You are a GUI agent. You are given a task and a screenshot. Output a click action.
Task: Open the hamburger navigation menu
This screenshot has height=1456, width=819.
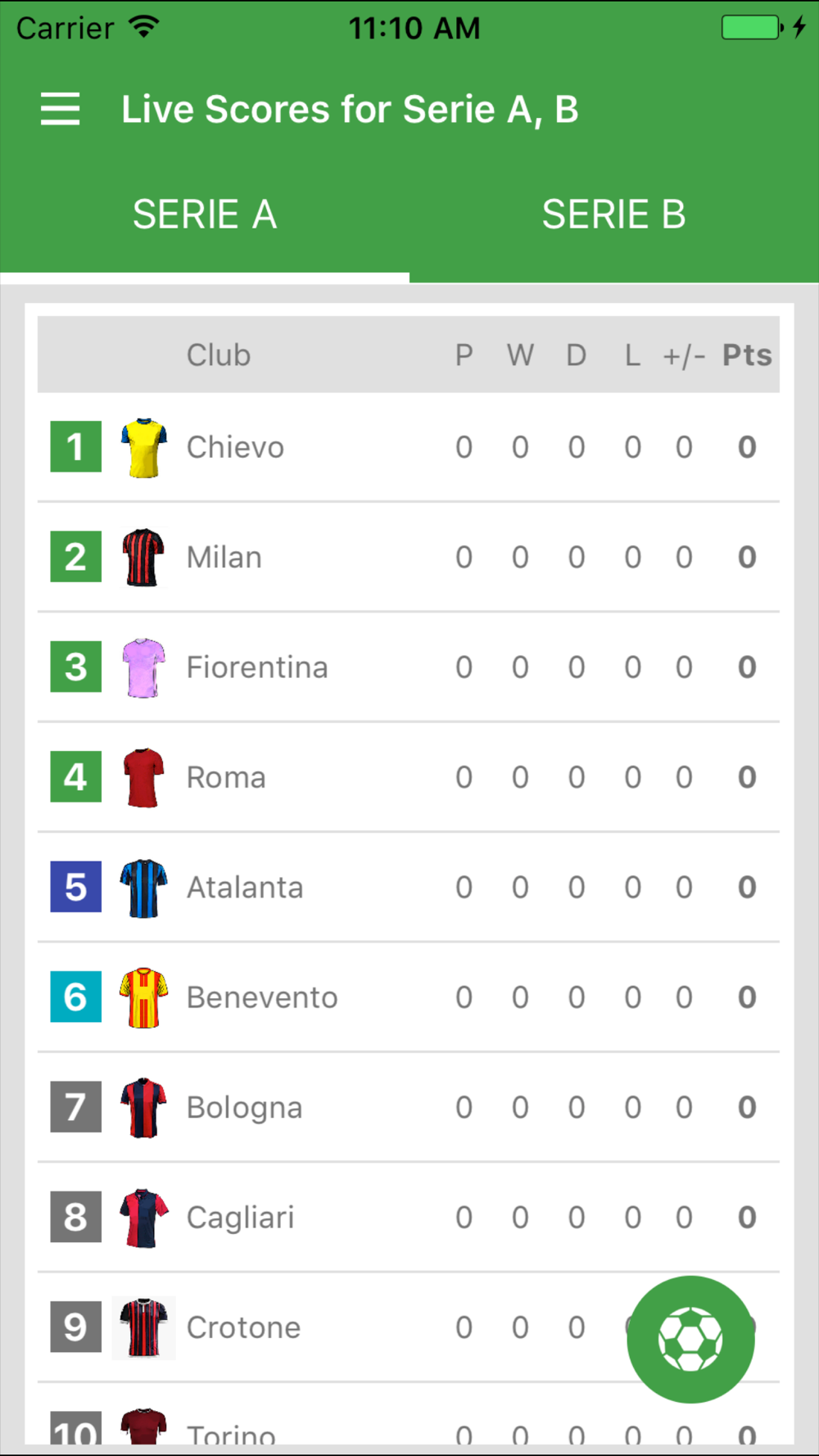[x=61, y=109]
